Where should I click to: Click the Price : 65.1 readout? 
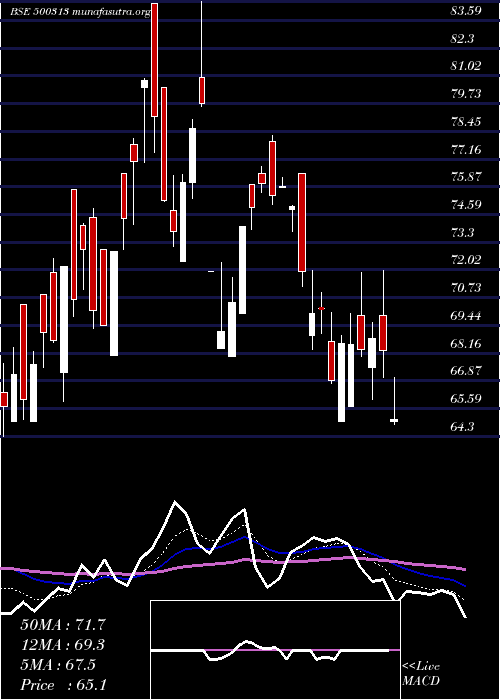(63, 685)
